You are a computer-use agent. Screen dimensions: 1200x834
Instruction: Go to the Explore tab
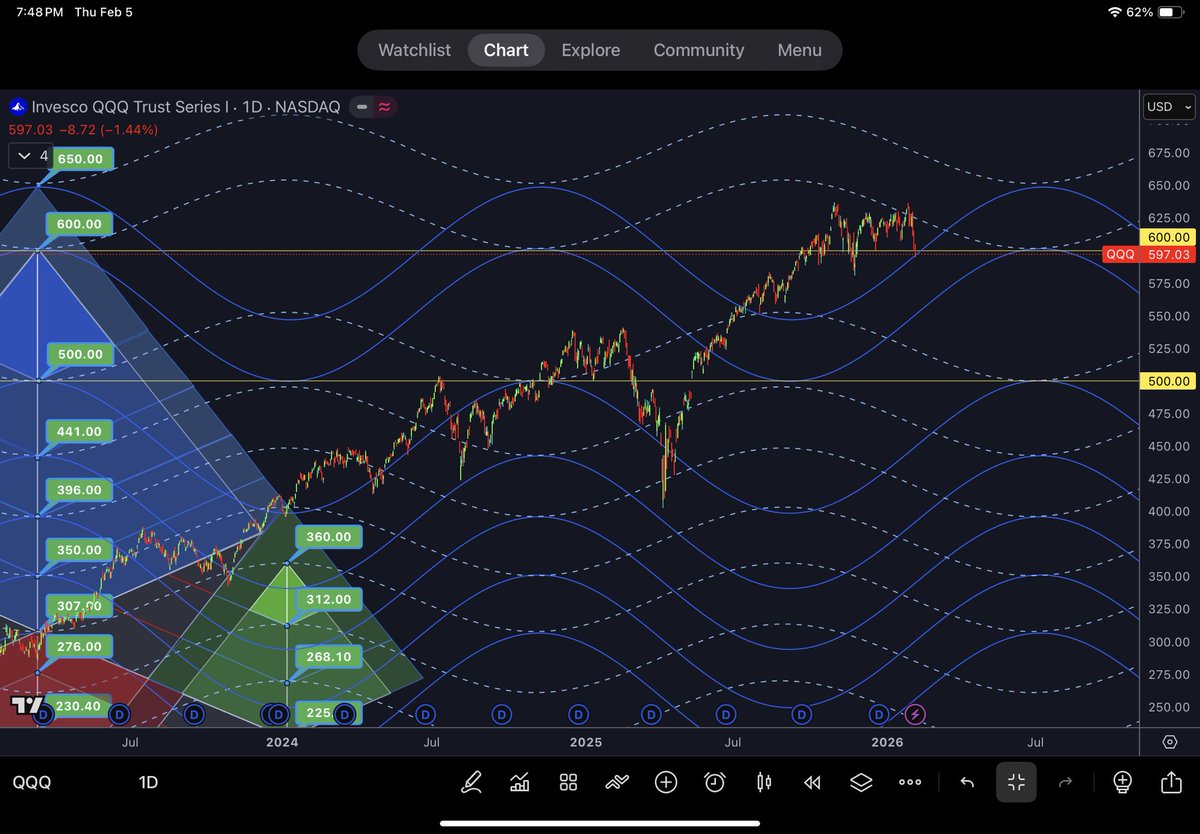tap(591, 50)
